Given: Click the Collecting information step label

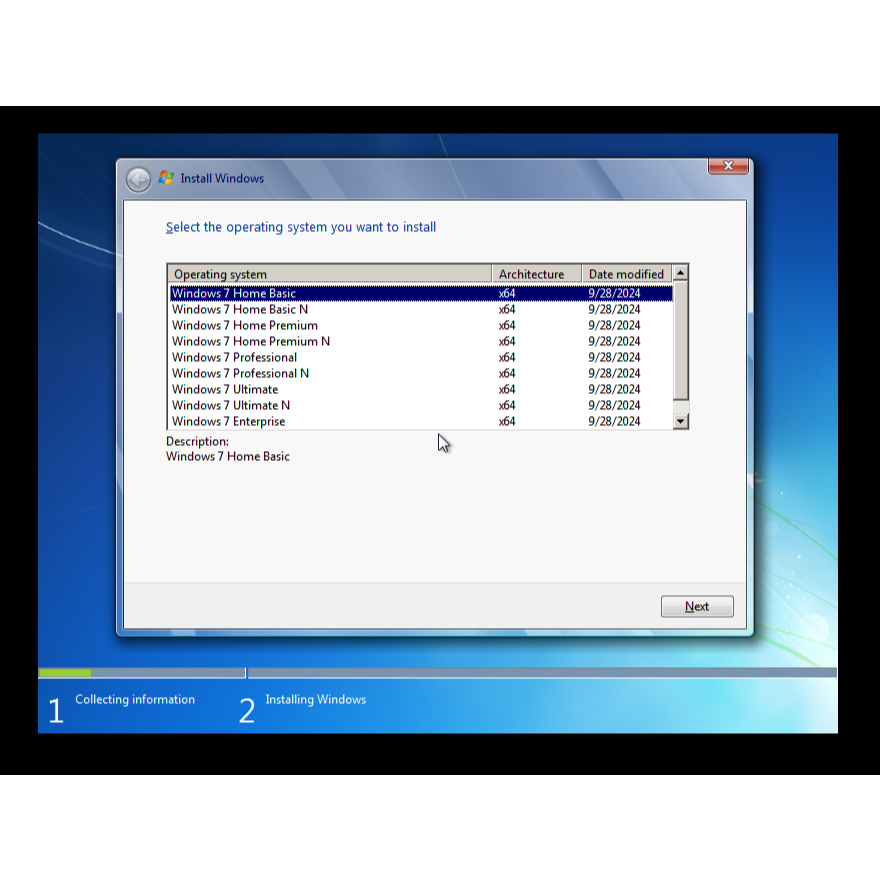Looking at the screenshot, I should (135, 699).
